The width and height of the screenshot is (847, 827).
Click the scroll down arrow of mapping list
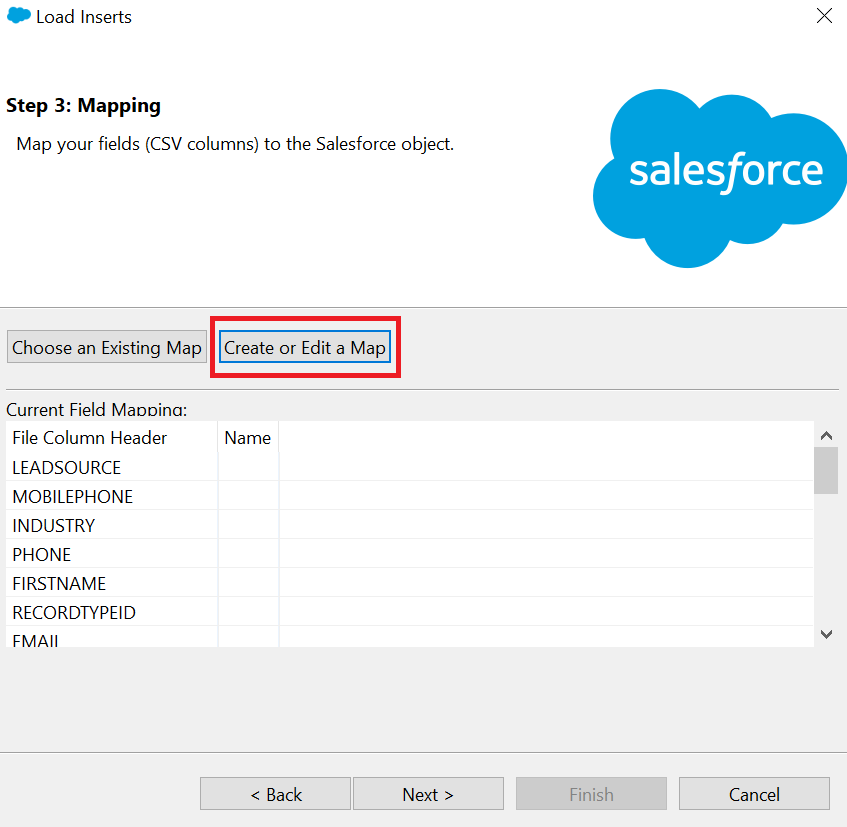pyautogui.click(x=826, y=634)
